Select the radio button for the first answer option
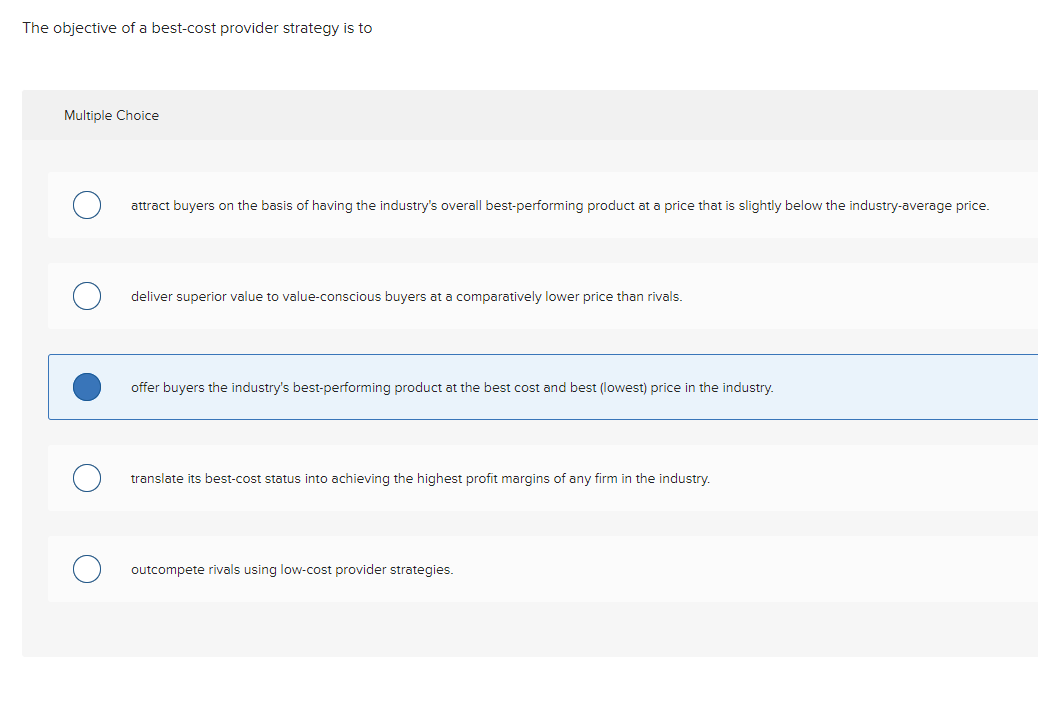1038x713 pixels. [x=87, y=205]
